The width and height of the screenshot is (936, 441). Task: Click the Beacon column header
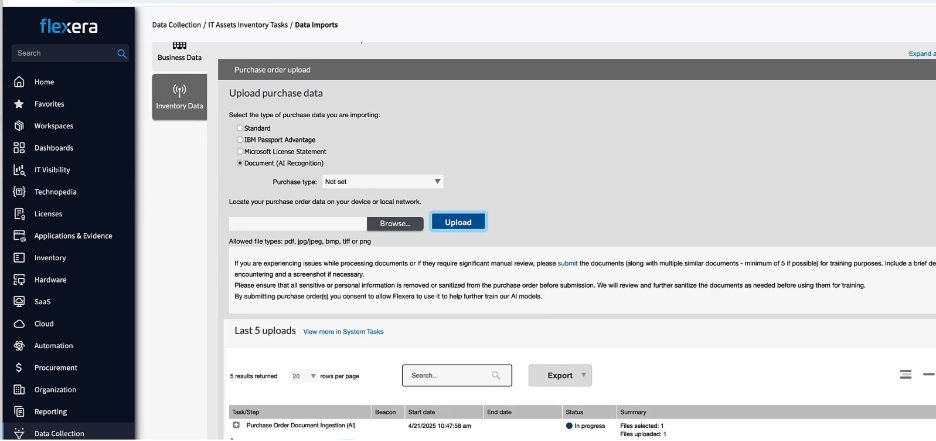tap(388, 412)
